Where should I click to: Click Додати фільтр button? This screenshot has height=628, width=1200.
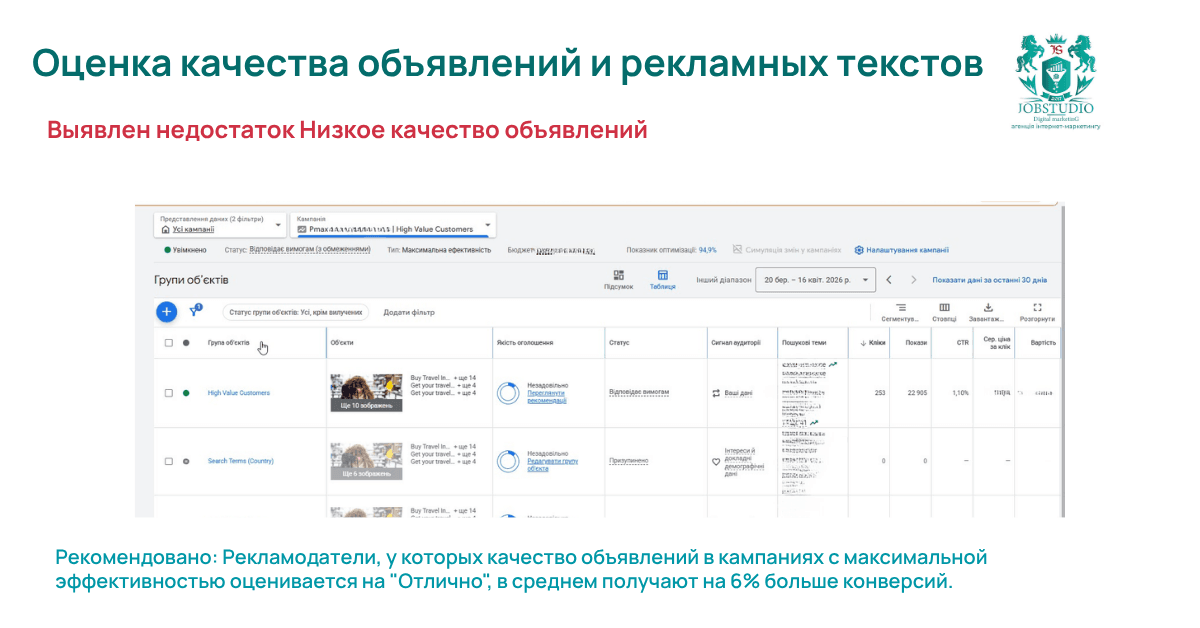[409, 312]
